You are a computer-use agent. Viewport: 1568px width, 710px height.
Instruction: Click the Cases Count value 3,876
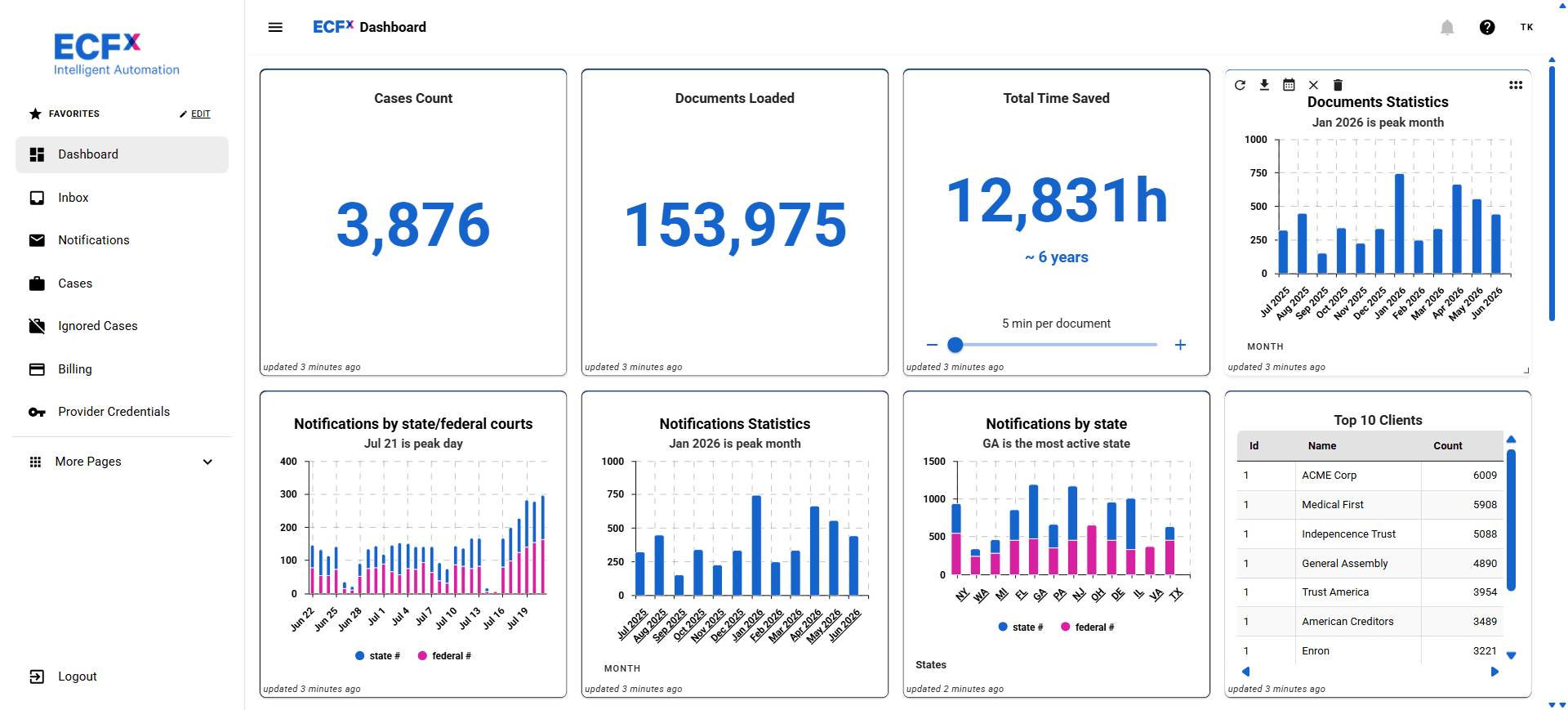(x=413, y=226)
